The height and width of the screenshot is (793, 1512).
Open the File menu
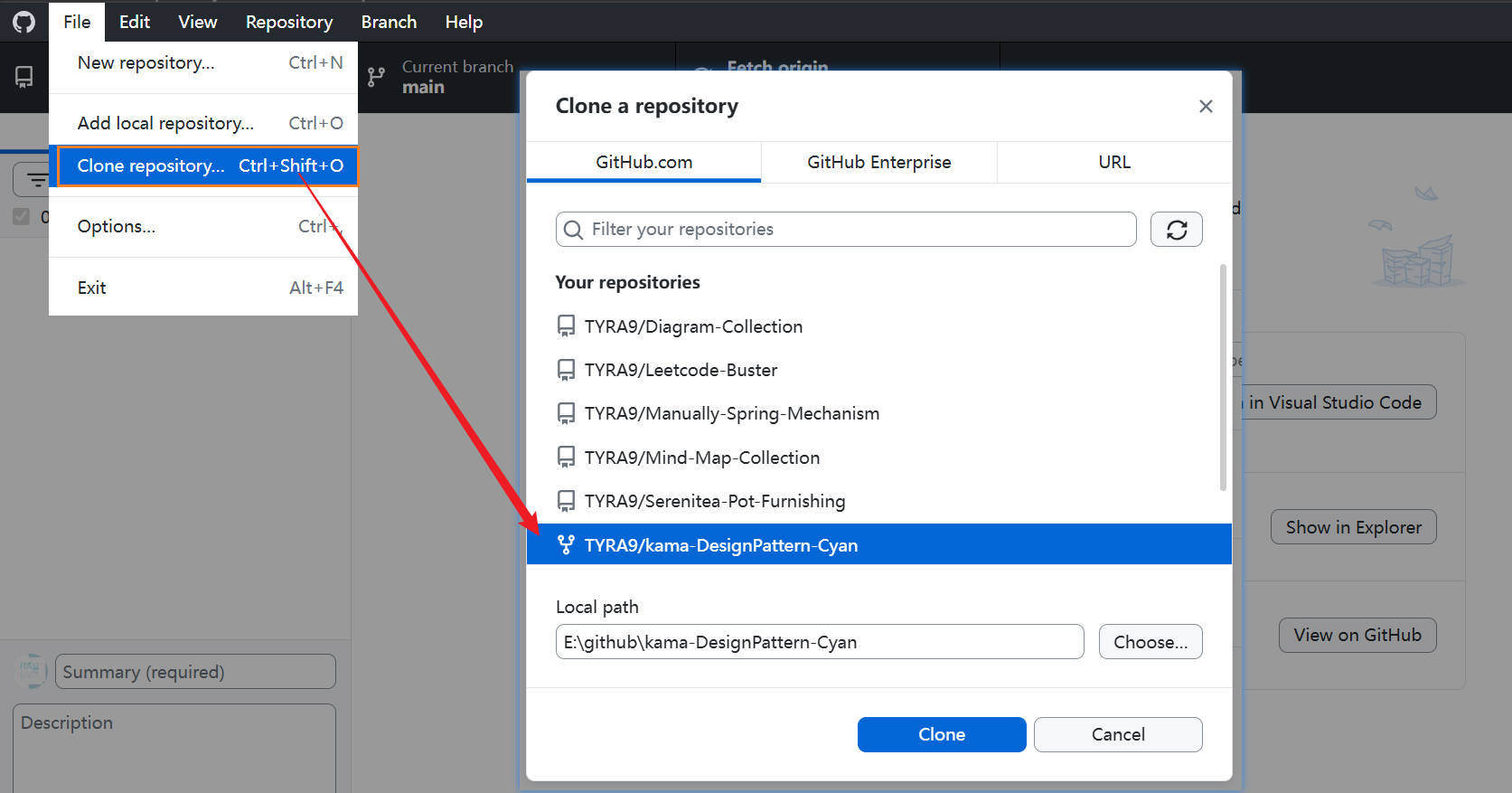[x=77, y=22]
